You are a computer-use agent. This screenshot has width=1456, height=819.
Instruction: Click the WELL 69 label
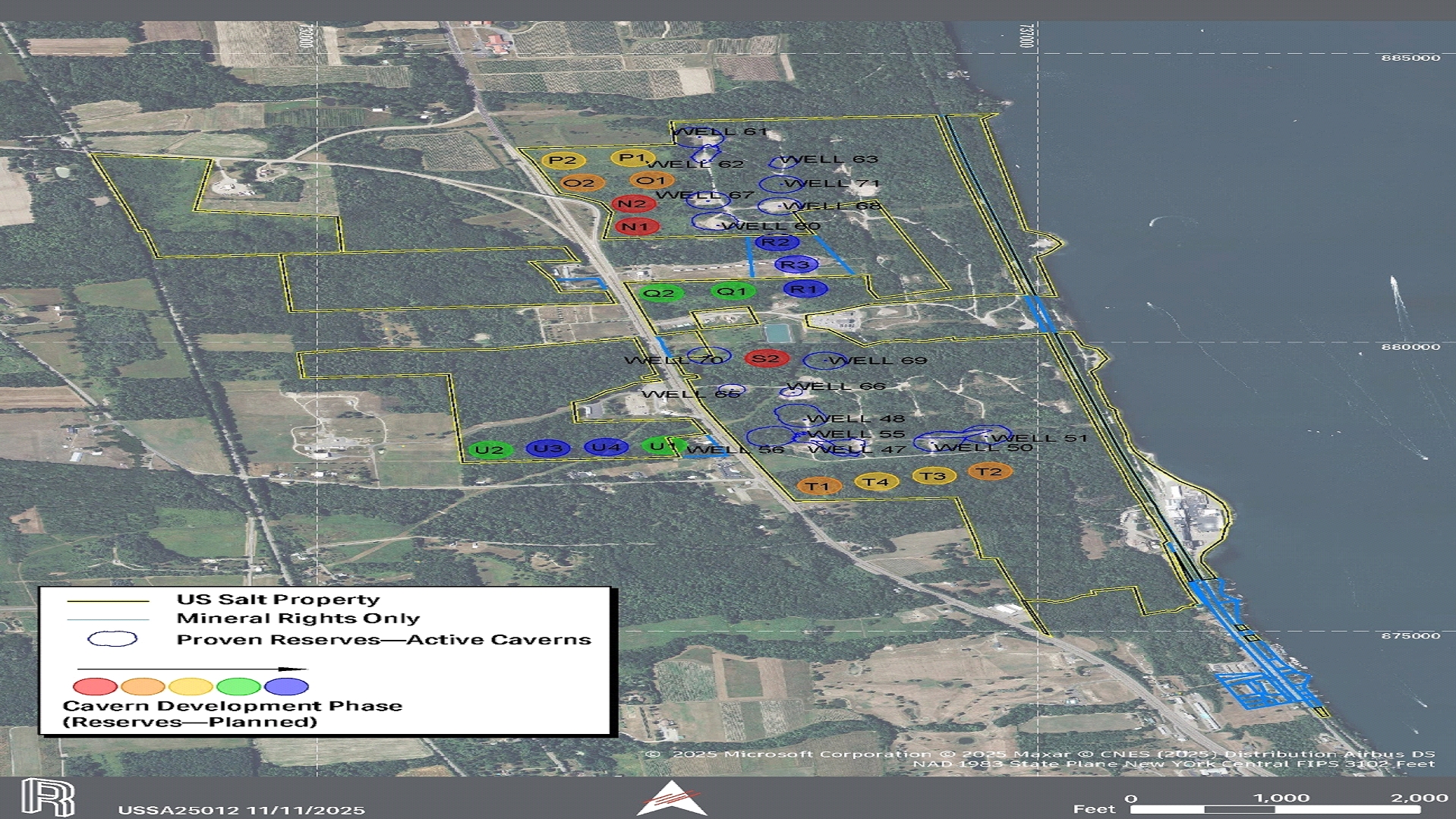point(878,361)
